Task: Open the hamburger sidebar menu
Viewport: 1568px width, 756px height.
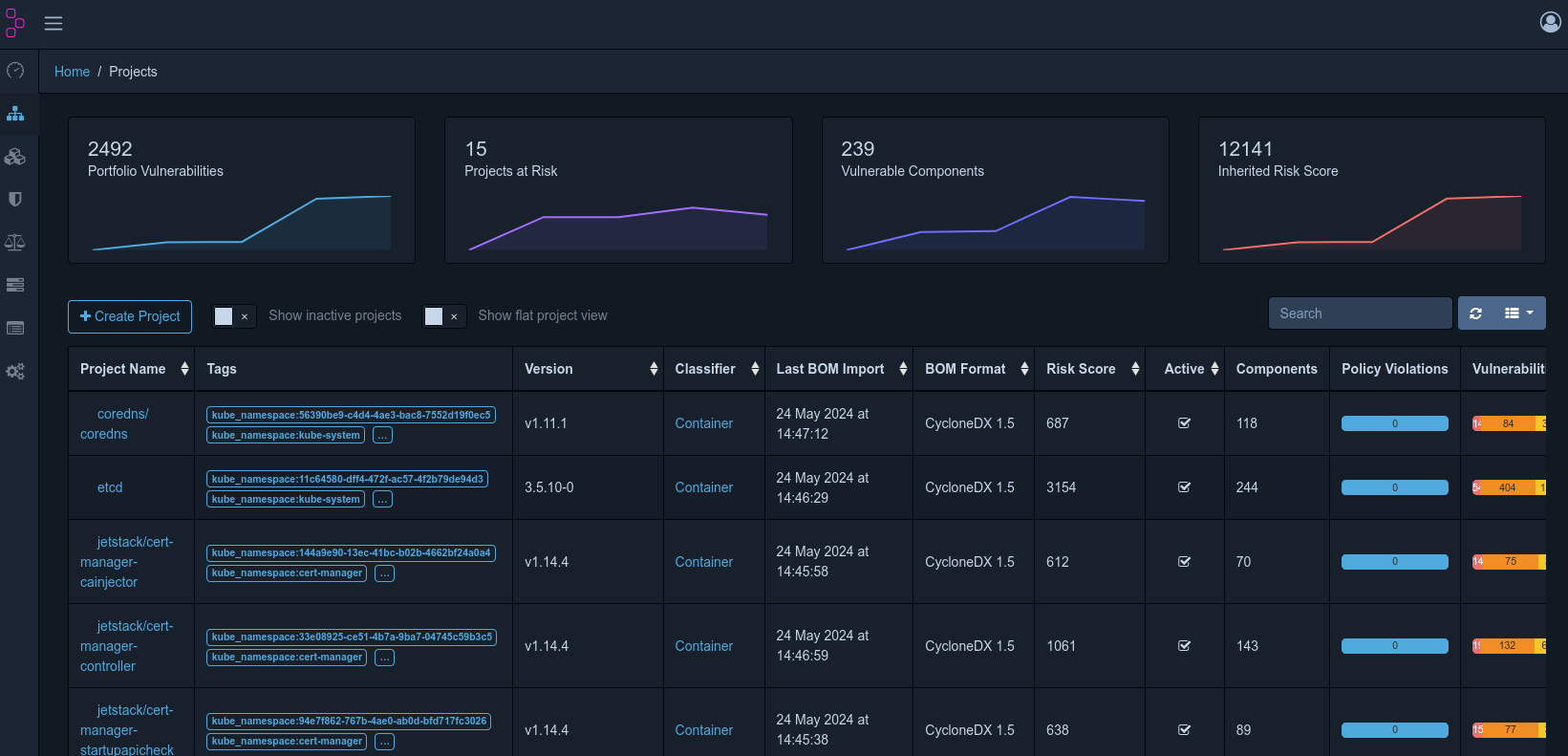Action: (54, 23)
